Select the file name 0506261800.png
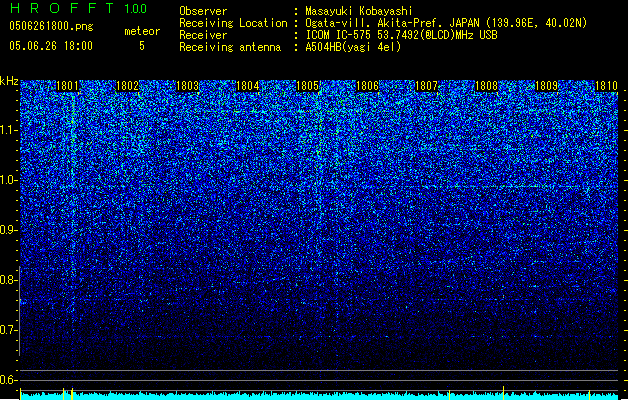Image resolution: width=629 pixels, height=400 pixels. pyautogui.click(x=51, y=26)
